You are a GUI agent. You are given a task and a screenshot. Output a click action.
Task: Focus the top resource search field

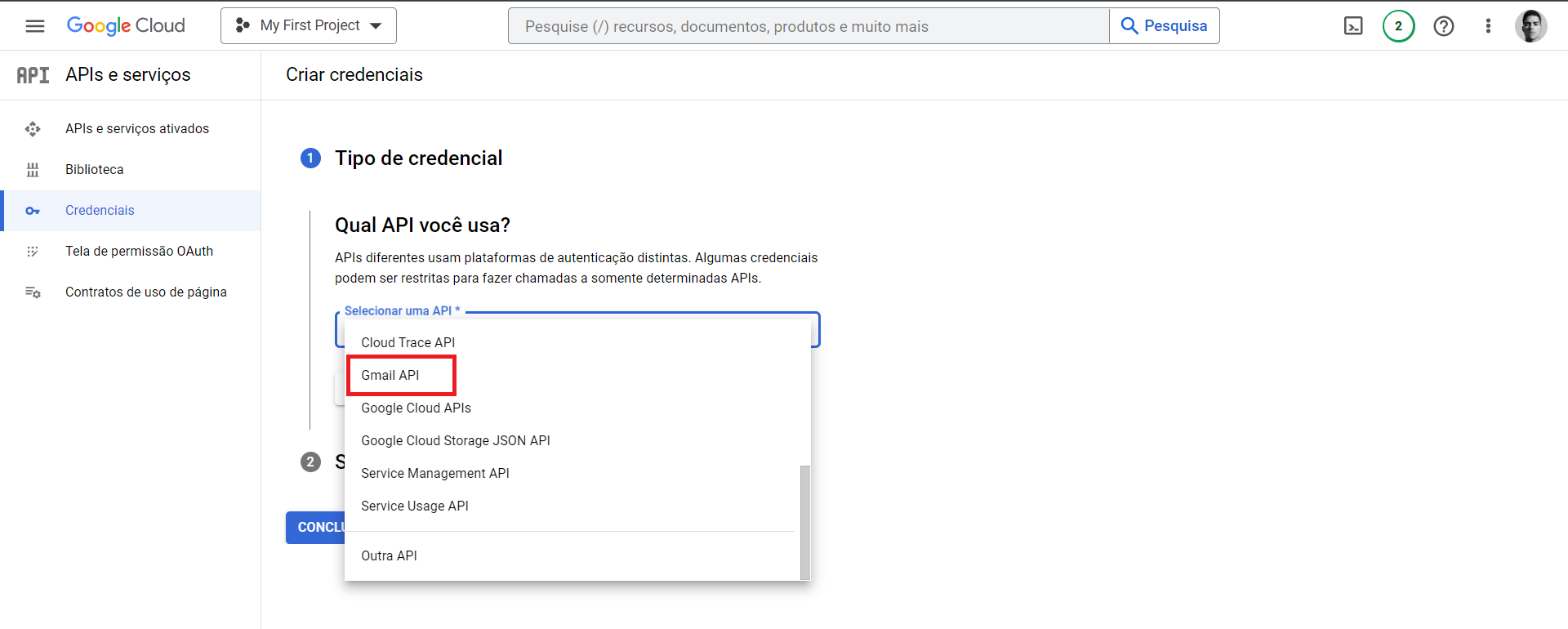(808, 26)
